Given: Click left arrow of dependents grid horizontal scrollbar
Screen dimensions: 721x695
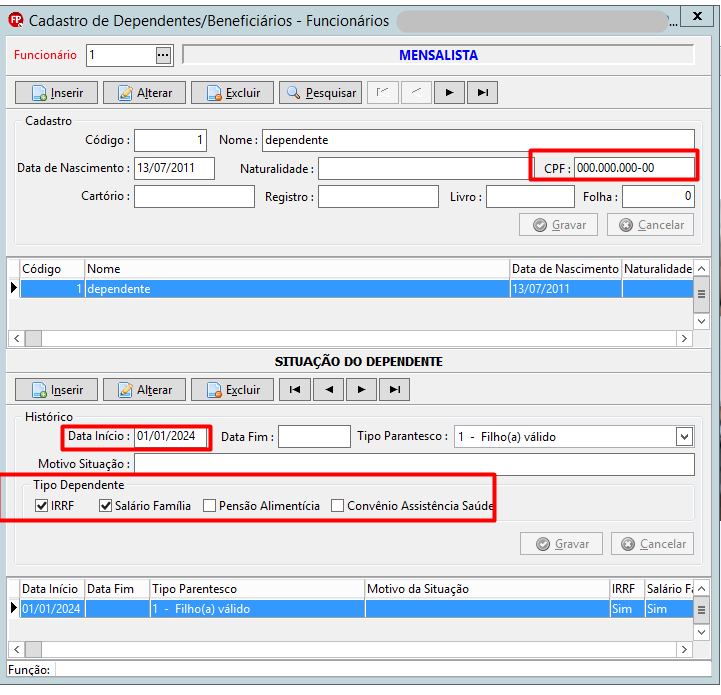Looking at the screenshot, I should coord(17,339).
